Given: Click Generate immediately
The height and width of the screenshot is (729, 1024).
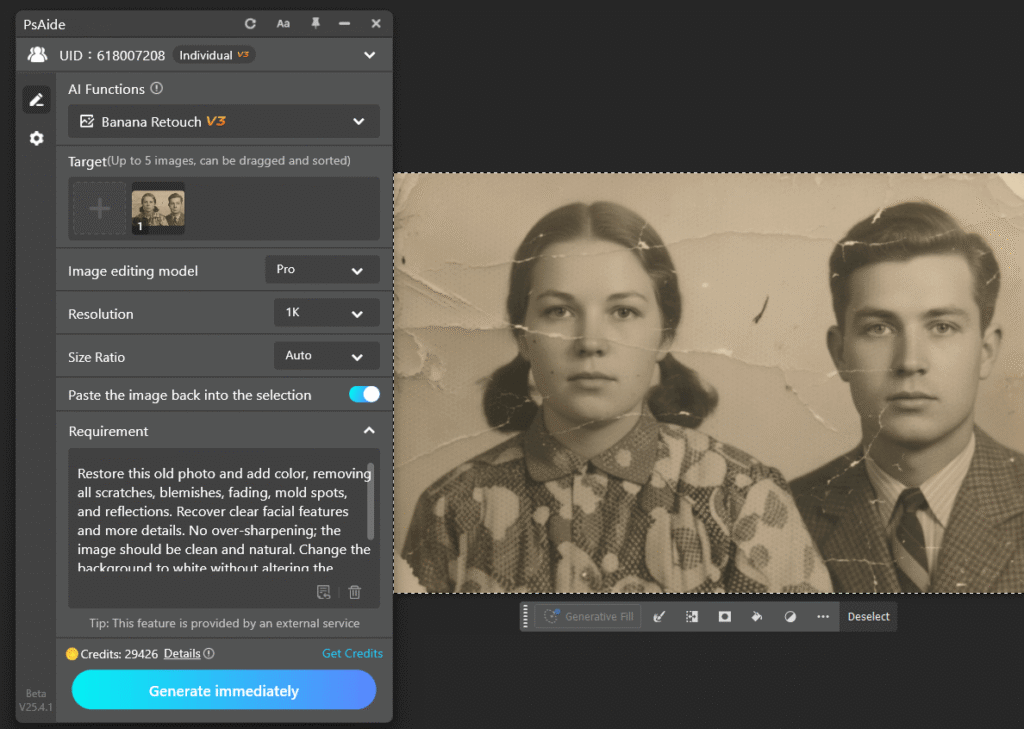Looking at the screenshot, I should pyautogui.click(x=223, y=690).
